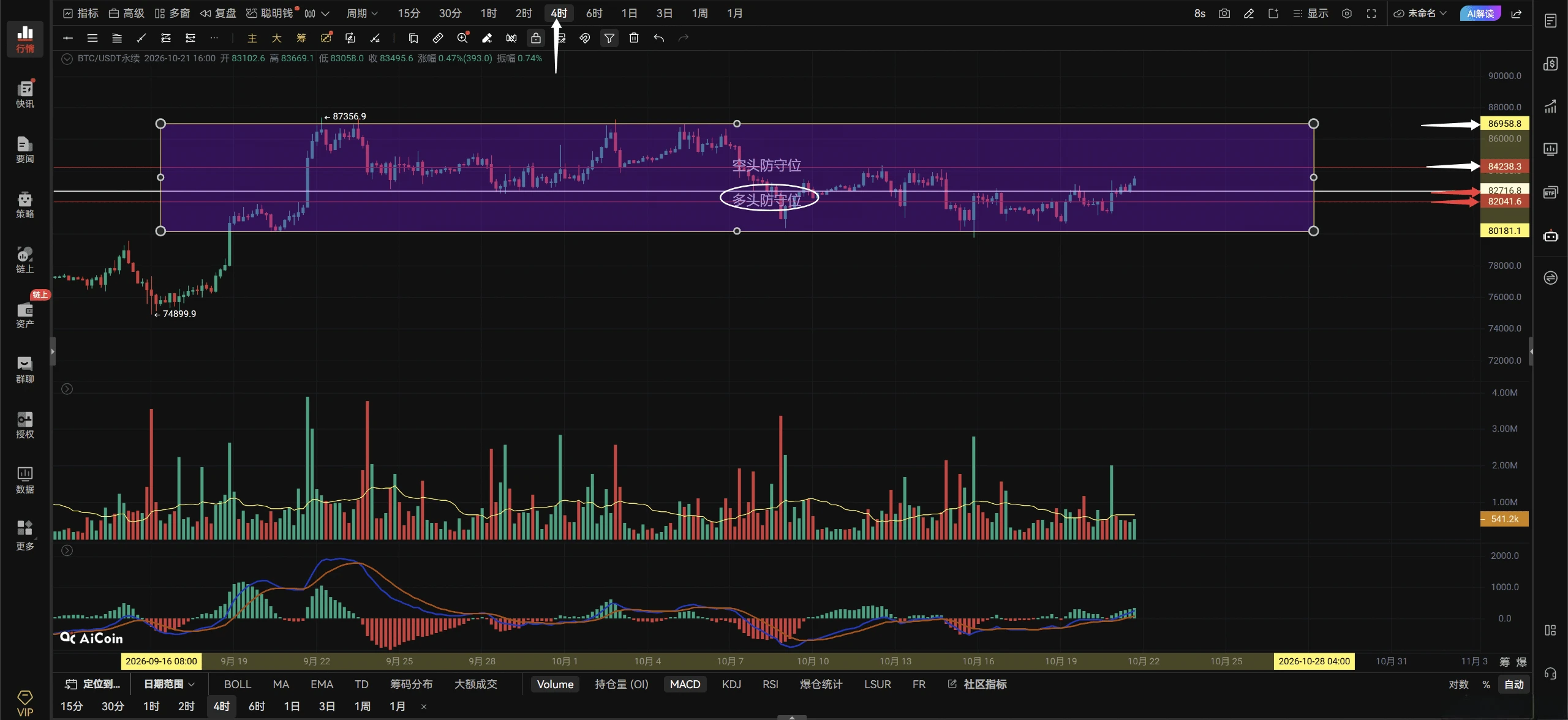Click the trash delete drawings icon
Screen dimensions: 1568x720
pos(634,38)
